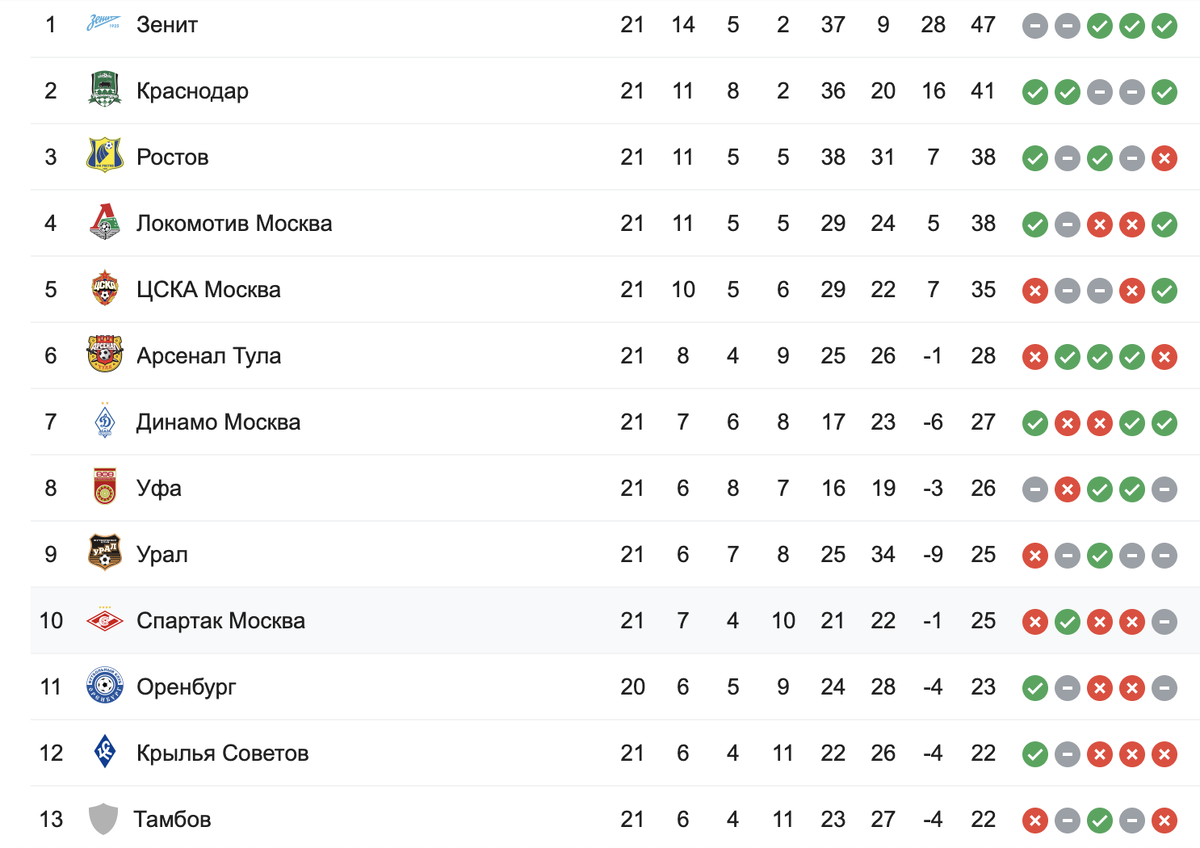The width and height of the screenshot is (1200, 848).
Task: Click the red loss icon in Ufa's form
Action: pos(1067,489)
